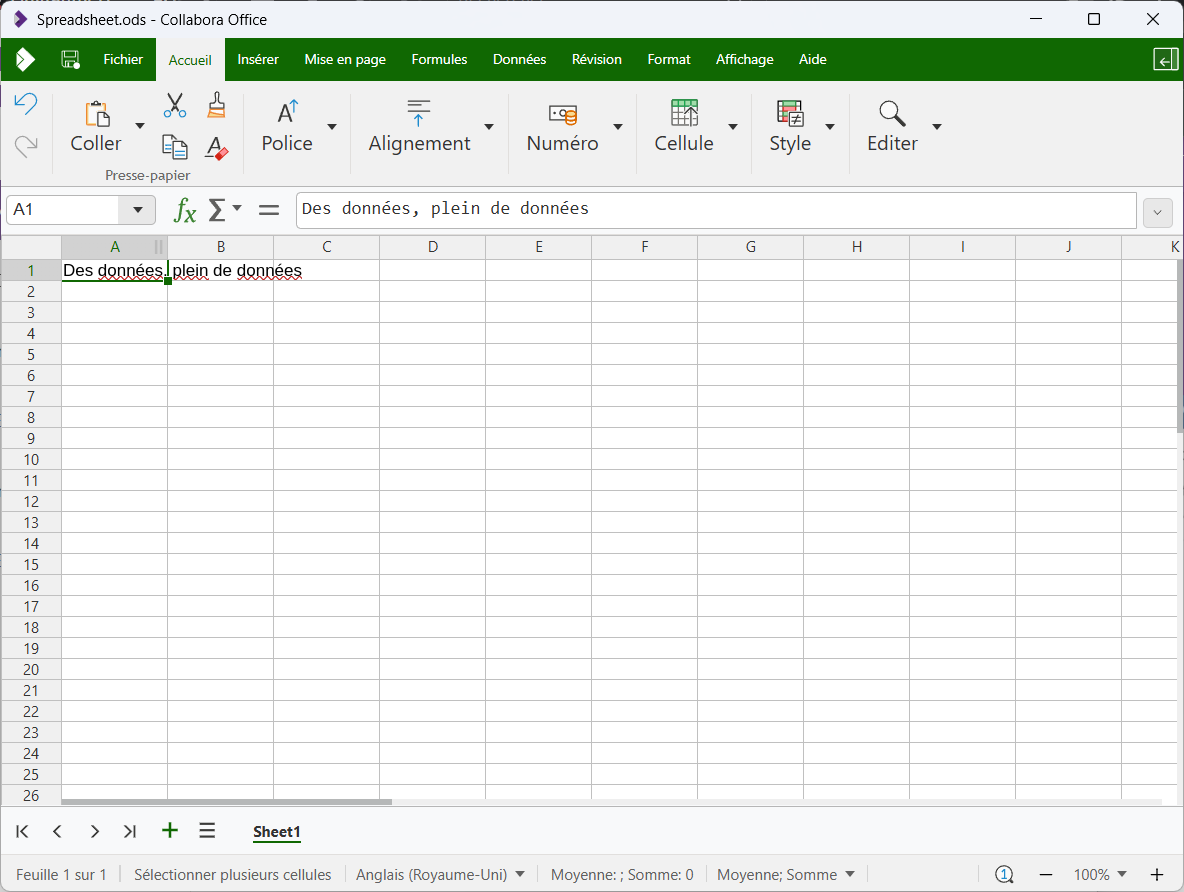Expand the Coller options dropdown

140,125
